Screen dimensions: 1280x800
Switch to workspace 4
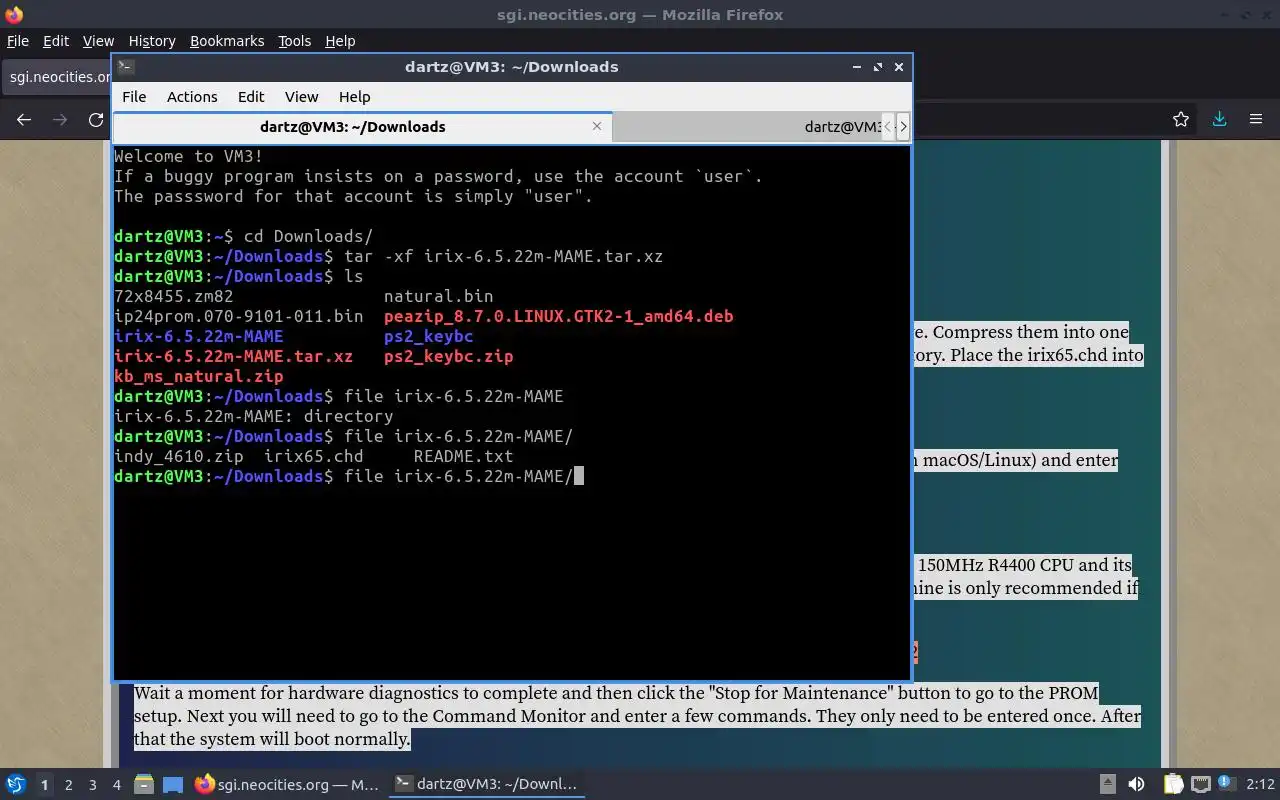click(x=116, y=785)
